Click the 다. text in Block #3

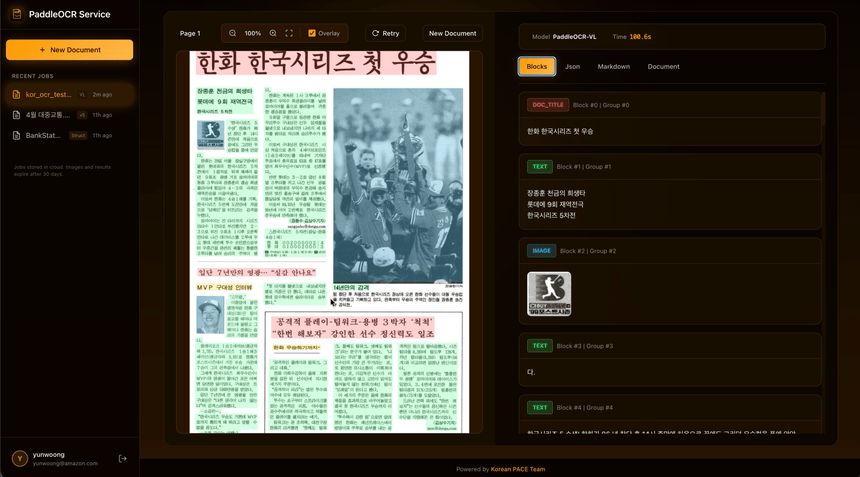531,372
